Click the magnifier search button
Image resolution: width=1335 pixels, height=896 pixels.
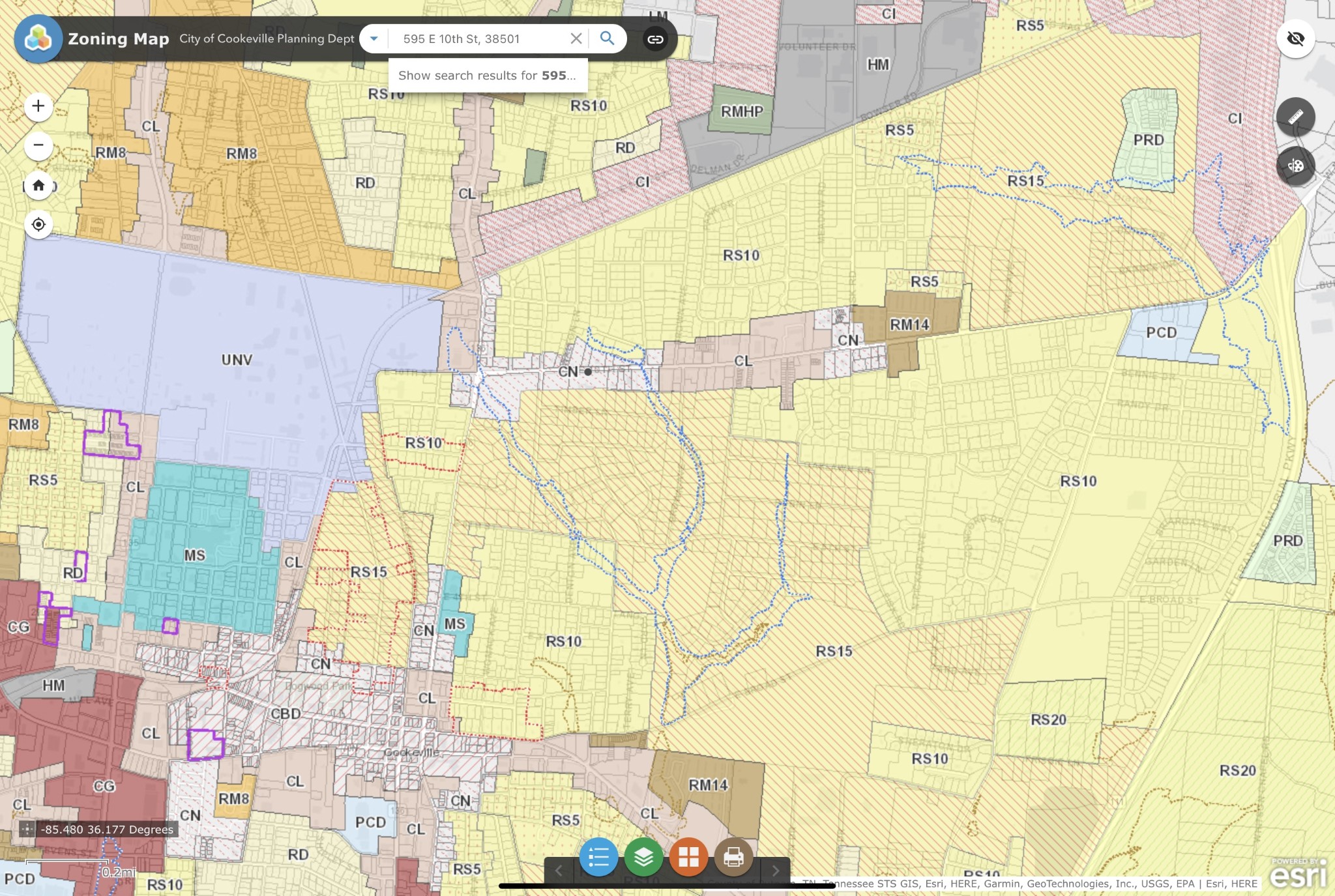click(x=607, y=38)
